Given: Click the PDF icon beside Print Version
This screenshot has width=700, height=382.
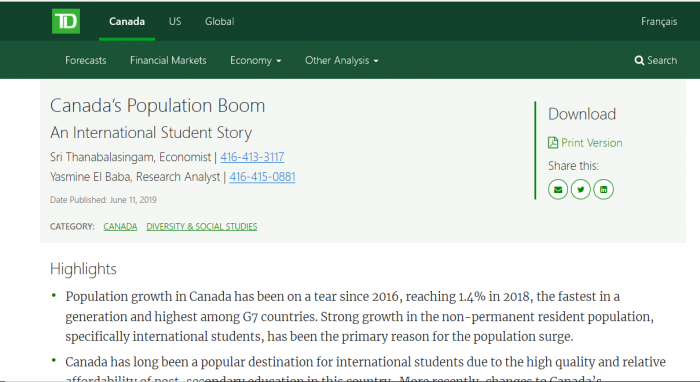Looking at the screenshot, I should pyautogui.click(x=553, y=143).
